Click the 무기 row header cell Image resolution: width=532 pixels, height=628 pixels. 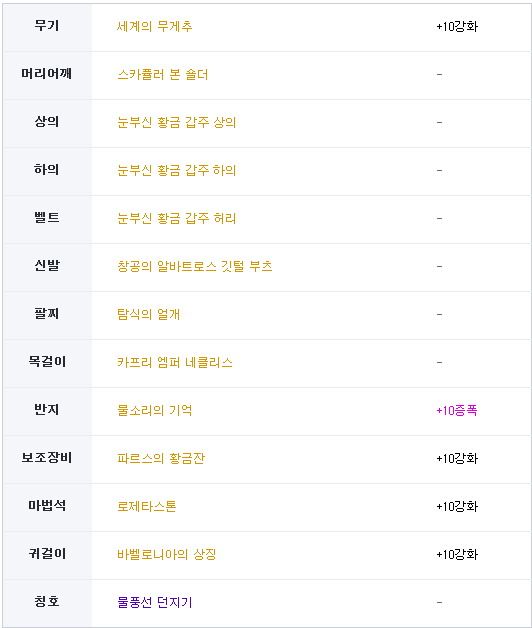click(47, 27)
